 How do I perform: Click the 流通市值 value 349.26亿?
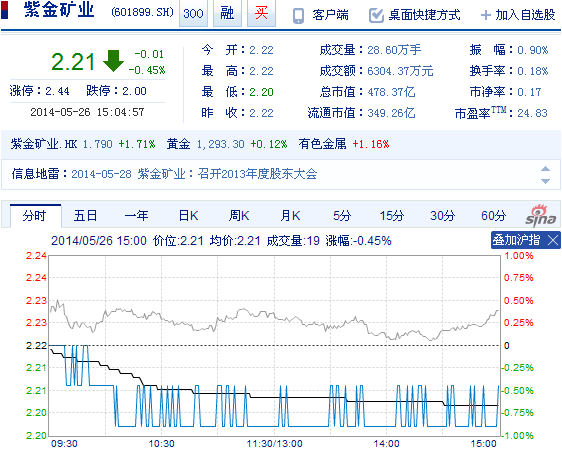click(x=391, y=114)
